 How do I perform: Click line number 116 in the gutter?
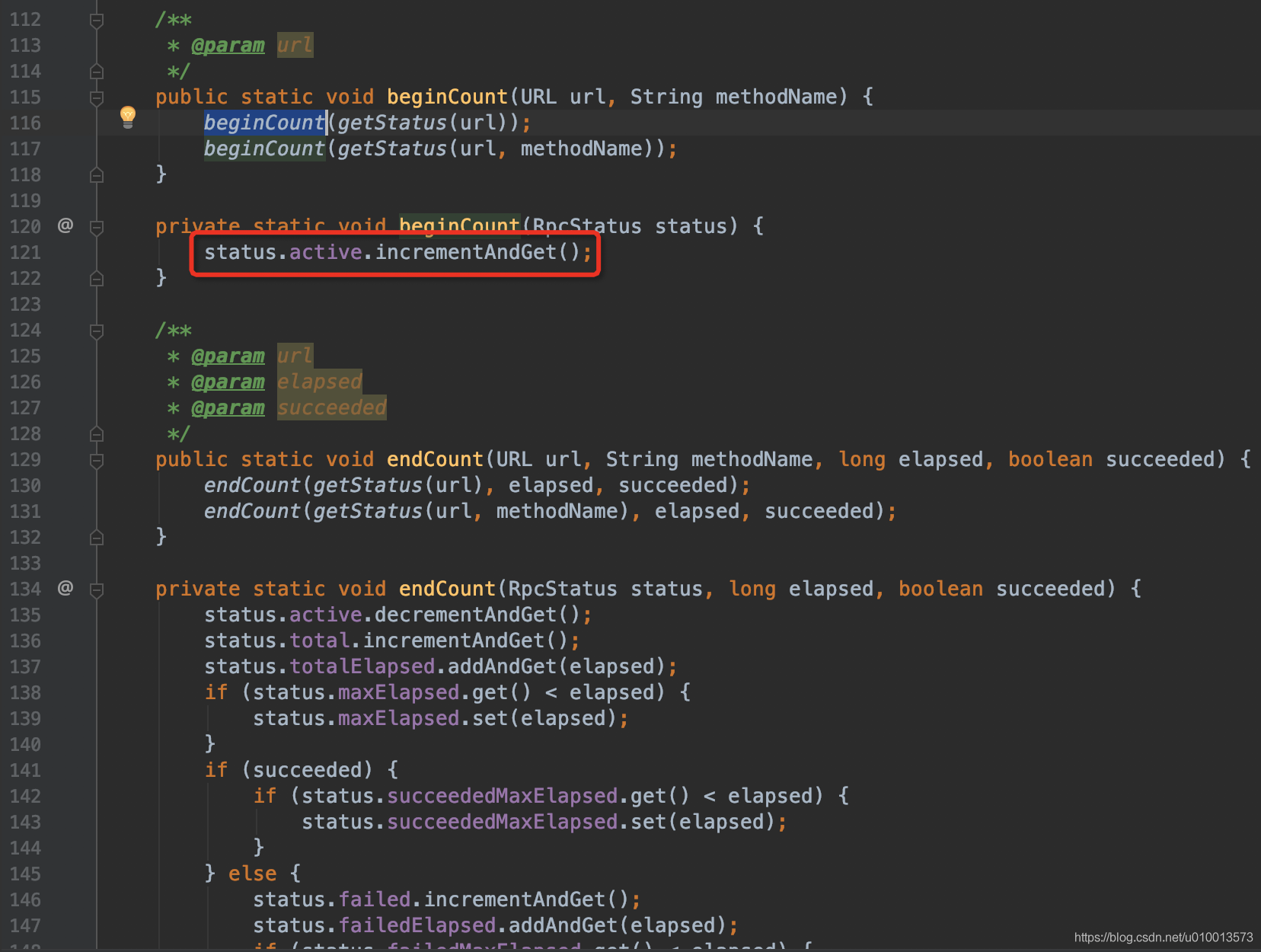click(x=25, y=123)
